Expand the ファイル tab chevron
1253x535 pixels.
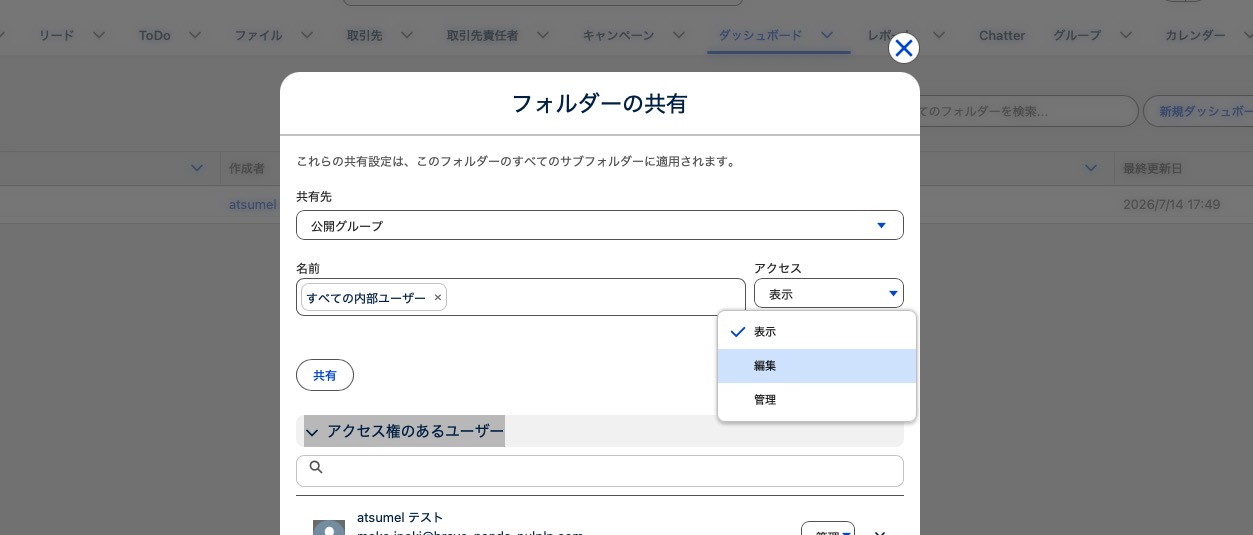coord(306,35)
